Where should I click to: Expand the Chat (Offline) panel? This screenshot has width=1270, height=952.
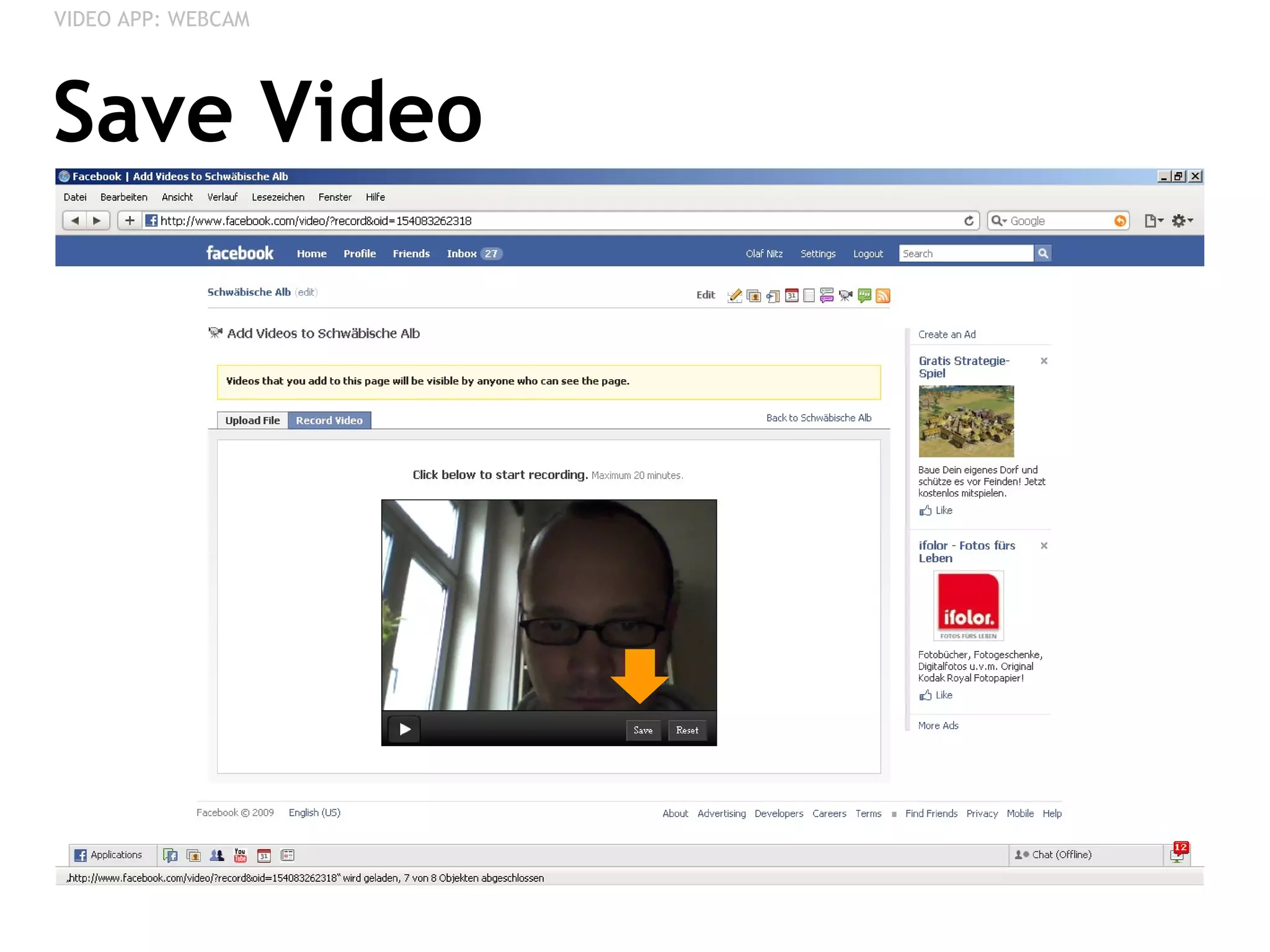[x=1085, y=855]
